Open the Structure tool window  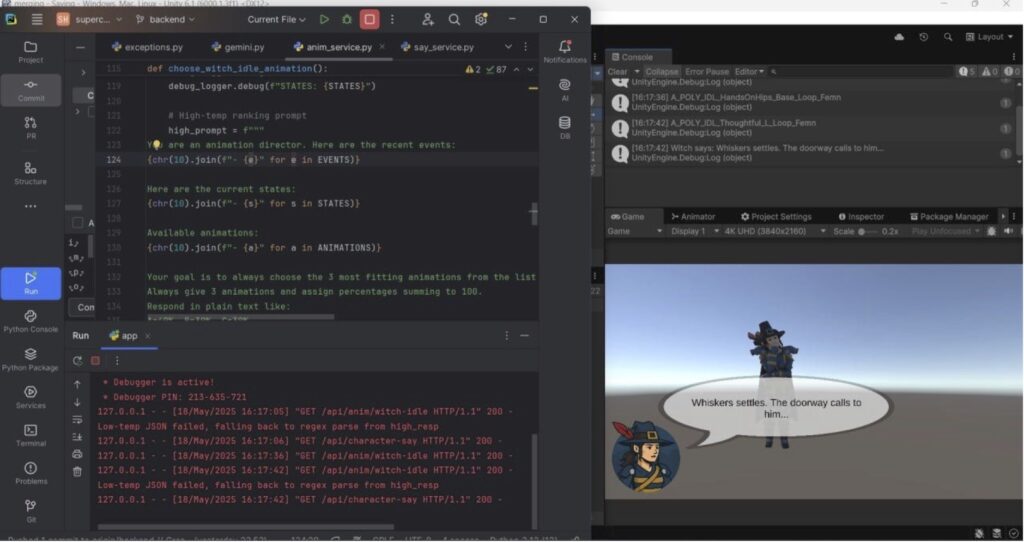[30, 173]
